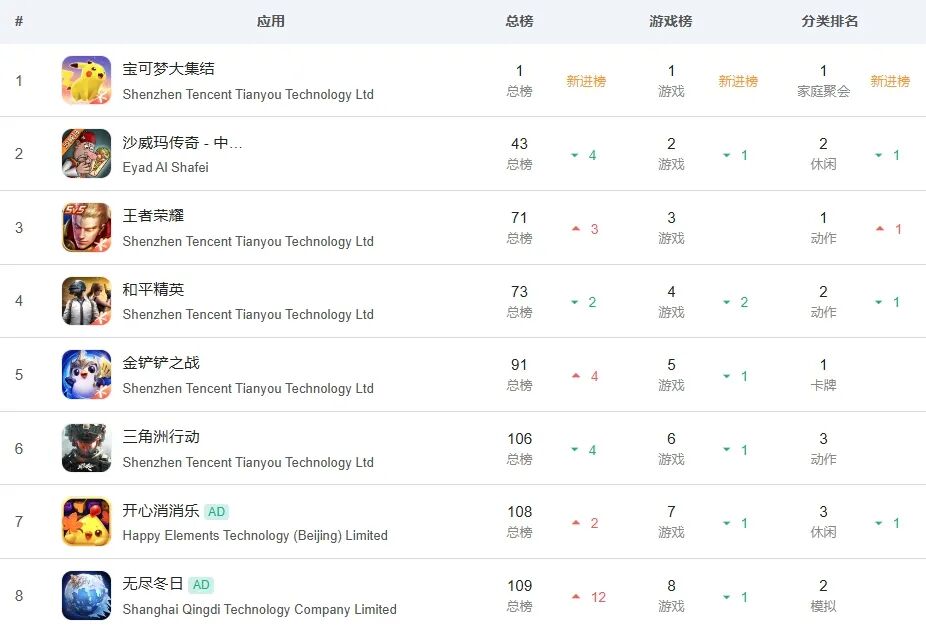
Task: Click the 三角洲行动 app name
Action: pos(161,437)
